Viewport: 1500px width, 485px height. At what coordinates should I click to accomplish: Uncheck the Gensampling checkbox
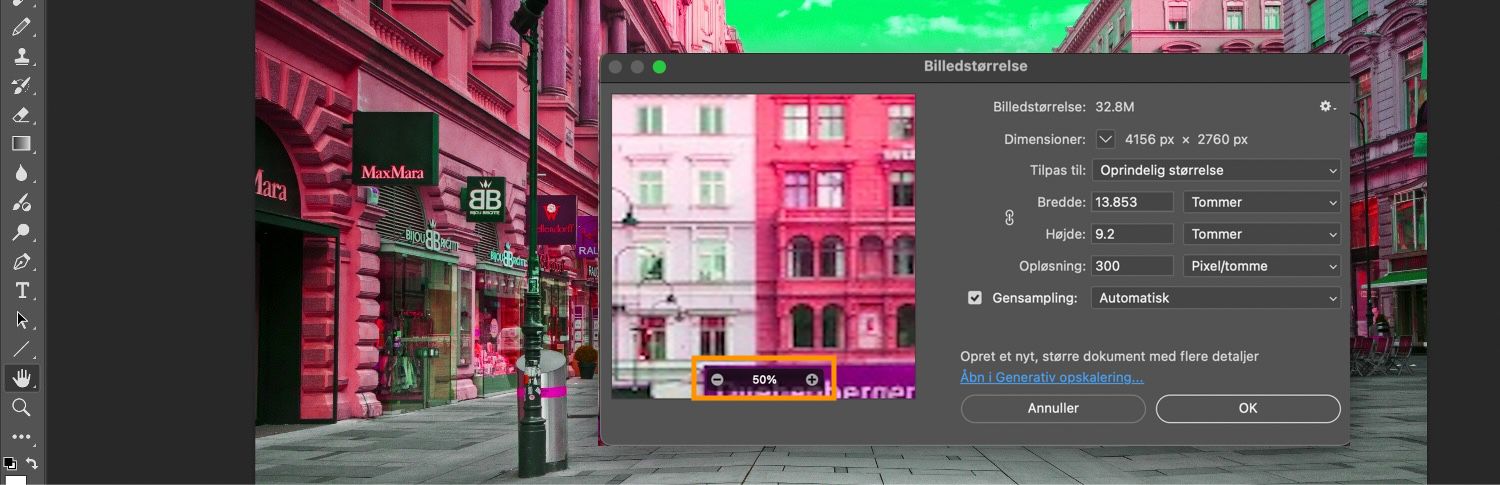coord(975,298)
